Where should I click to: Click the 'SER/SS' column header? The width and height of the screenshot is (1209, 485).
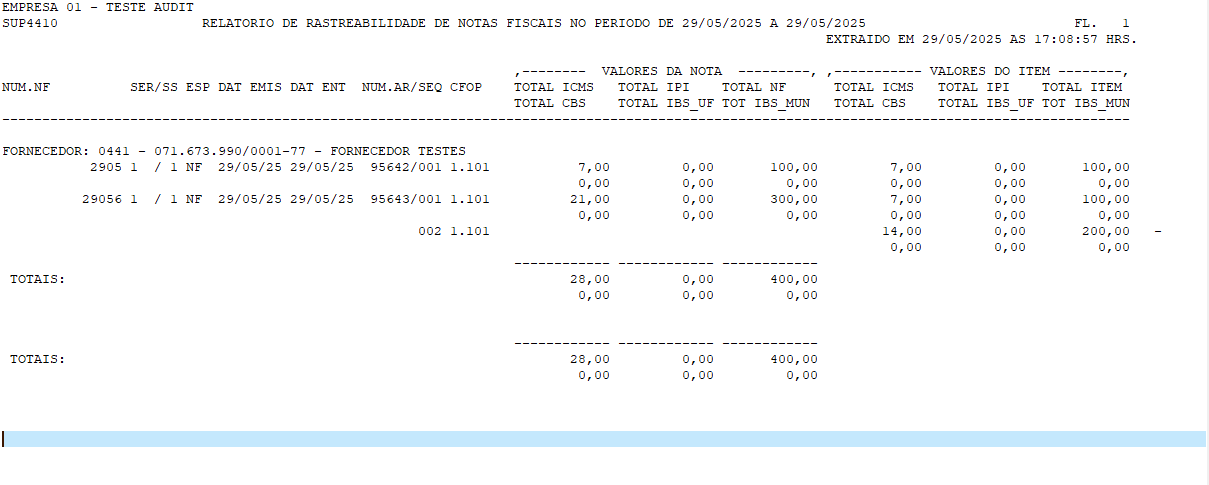(x=154, y=88)
